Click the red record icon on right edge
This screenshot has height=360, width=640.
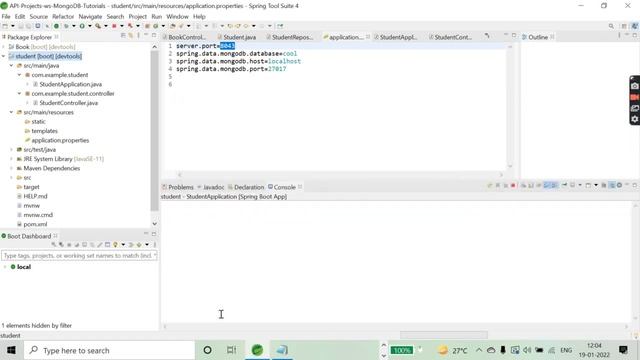(635, 97)
